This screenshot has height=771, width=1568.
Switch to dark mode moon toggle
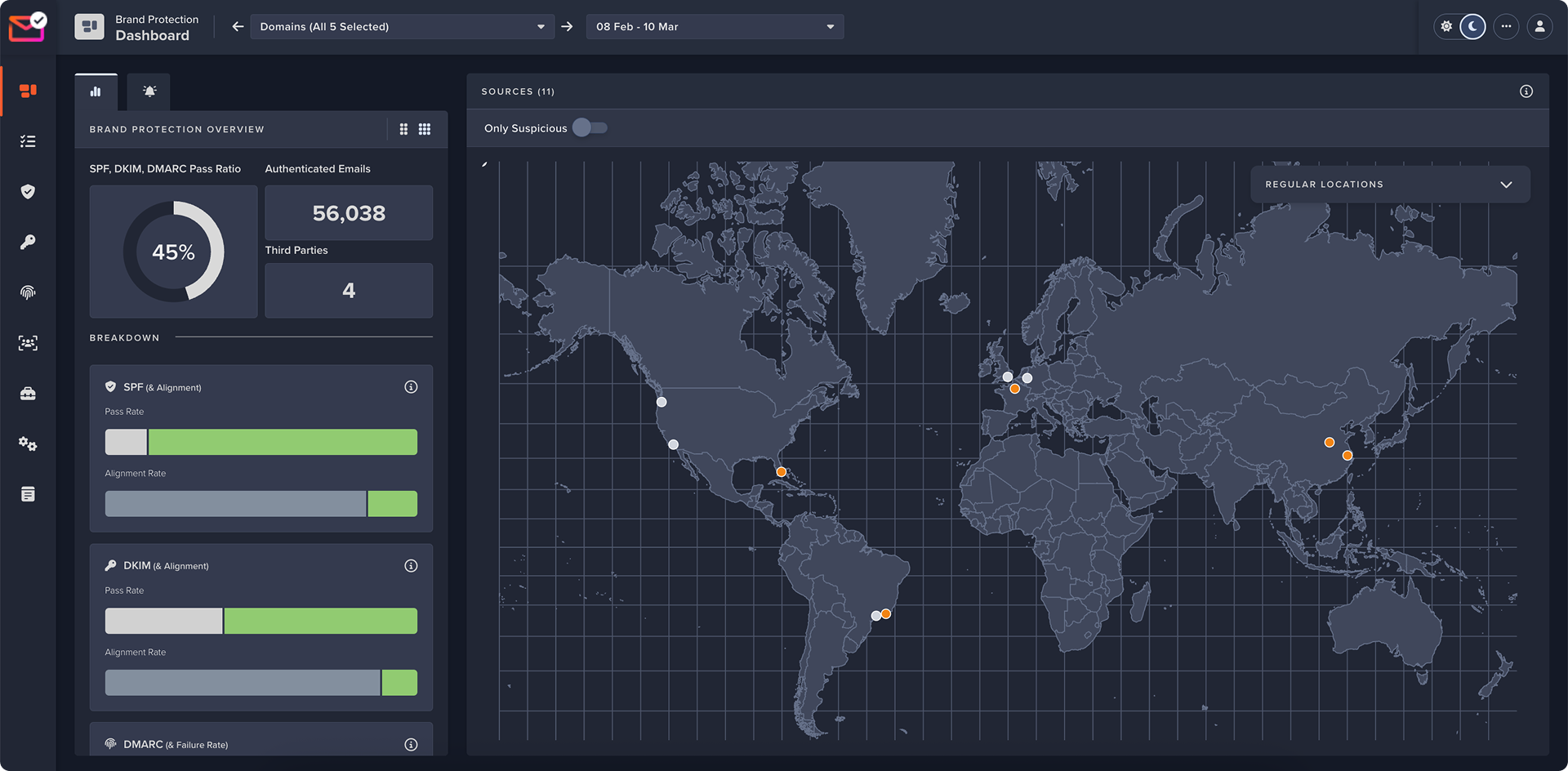pyautogui.click(x=1472, y=26)
